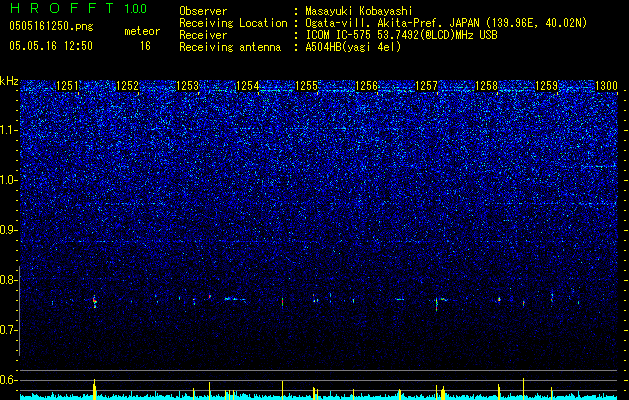Click the 1257 time marker
Image resolution: width=629 pixels, height=400 pixels.
click(x=426, y=85)
